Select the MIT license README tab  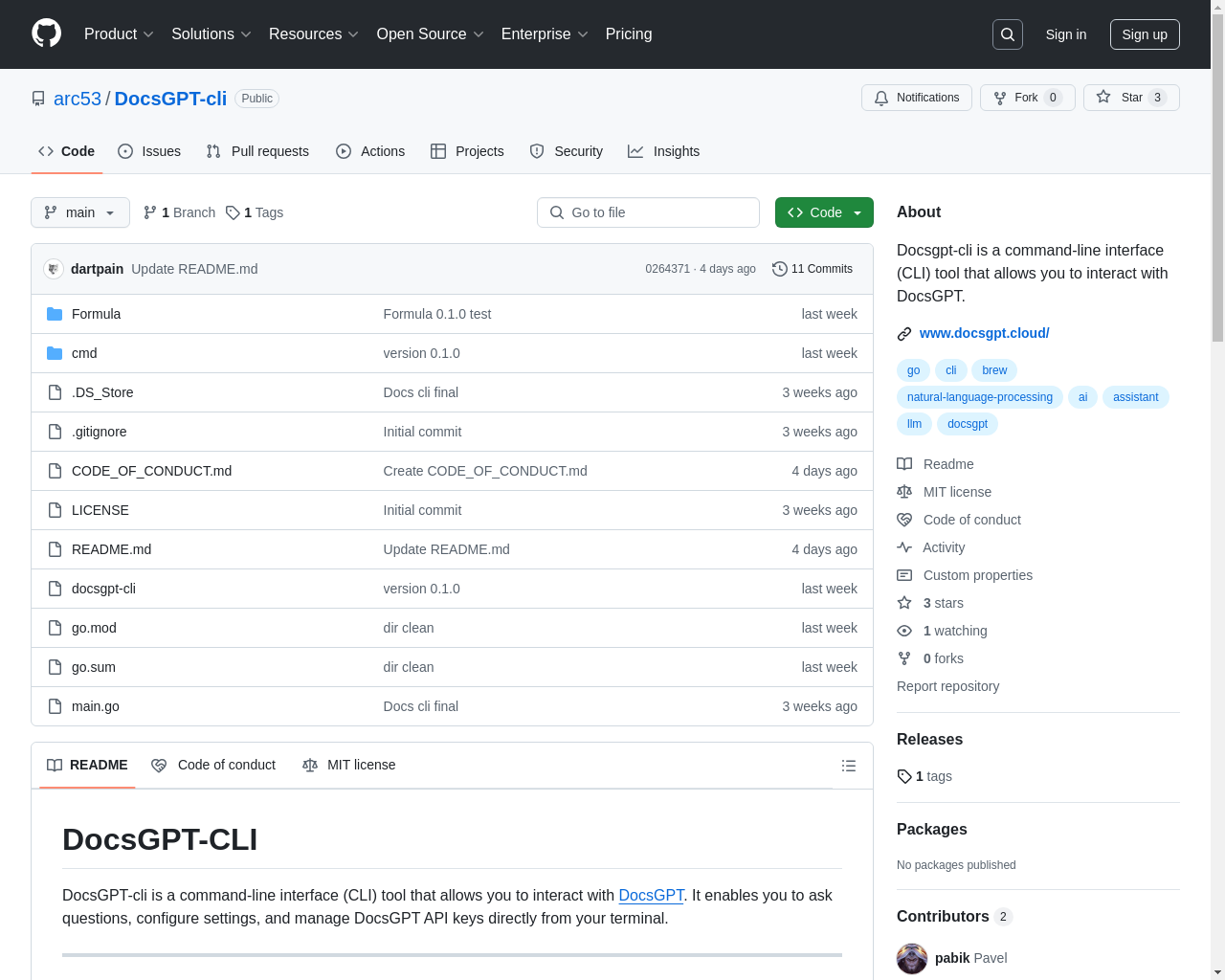tap(349, 765)
